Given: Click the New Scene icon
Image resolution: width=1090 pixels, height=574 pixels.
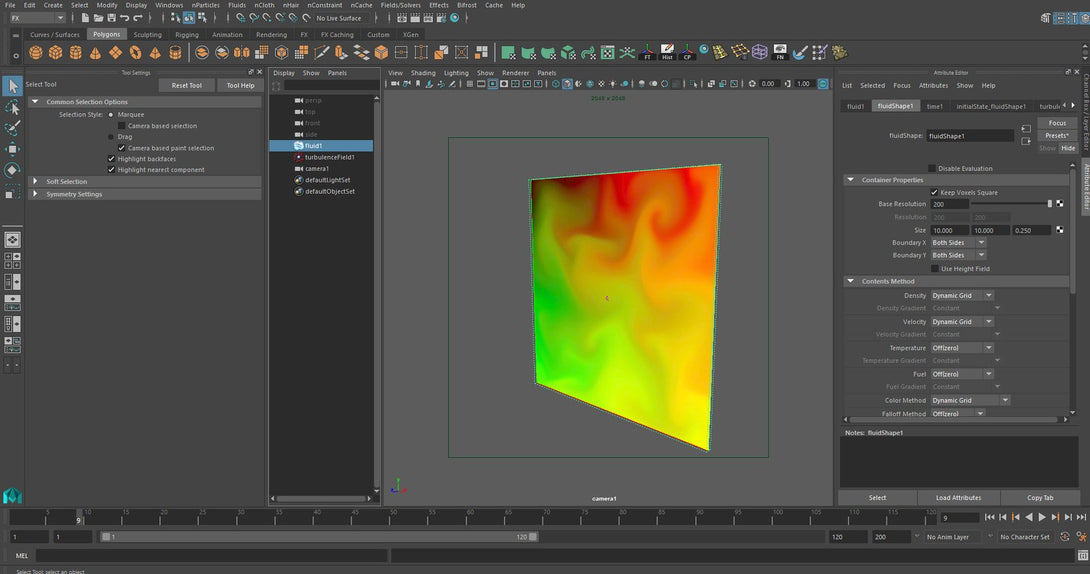Looking at the screenshot, I should point(85,18).
